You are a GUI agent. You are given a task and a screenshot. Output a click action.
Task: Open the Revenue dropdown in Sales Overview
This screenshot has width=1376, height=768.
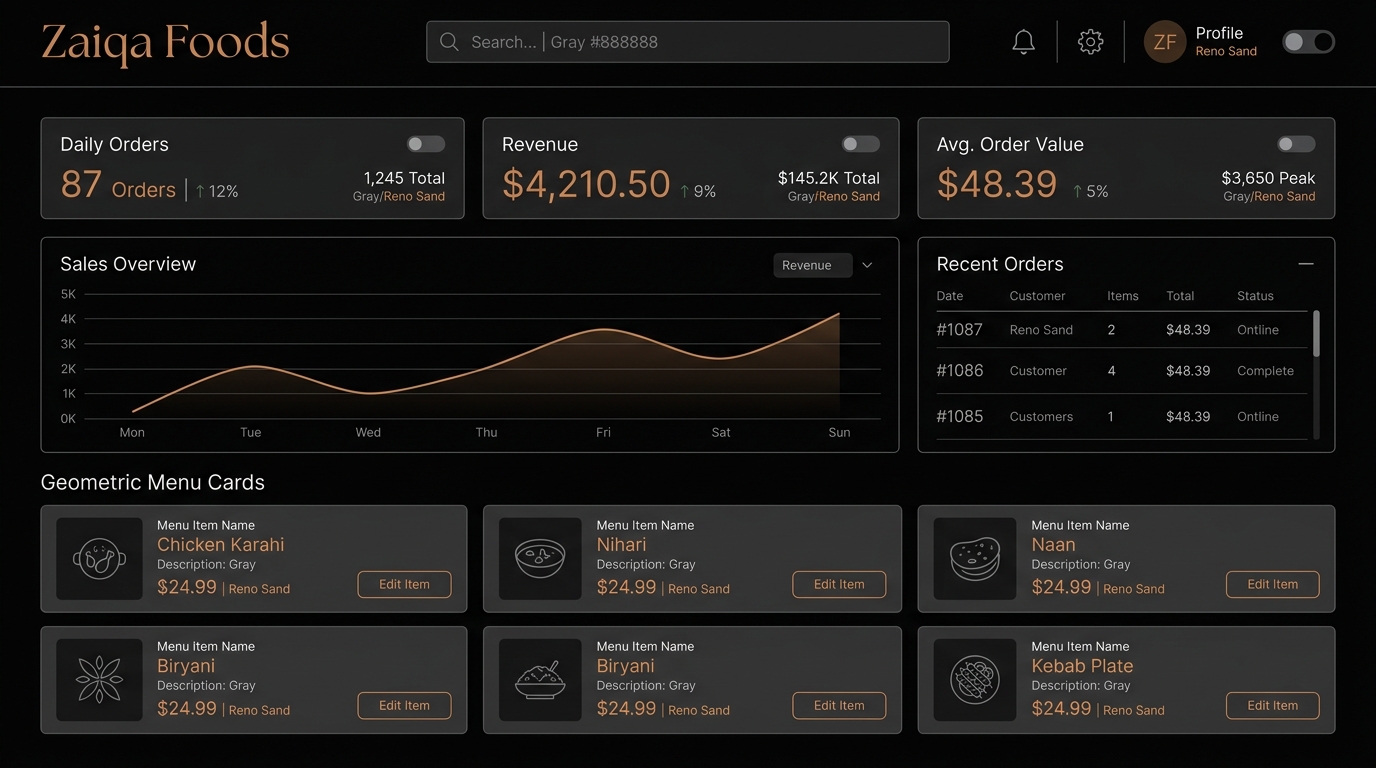click(812, 265)
